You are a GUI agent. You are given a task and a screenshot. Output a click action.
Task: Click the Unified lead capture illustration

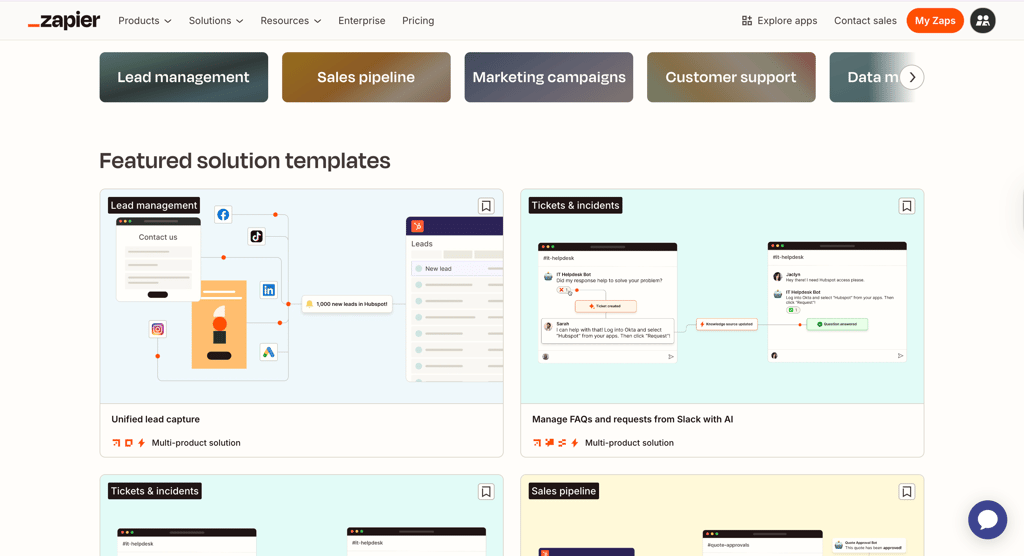pyautogui.click(x=302, y=297)
